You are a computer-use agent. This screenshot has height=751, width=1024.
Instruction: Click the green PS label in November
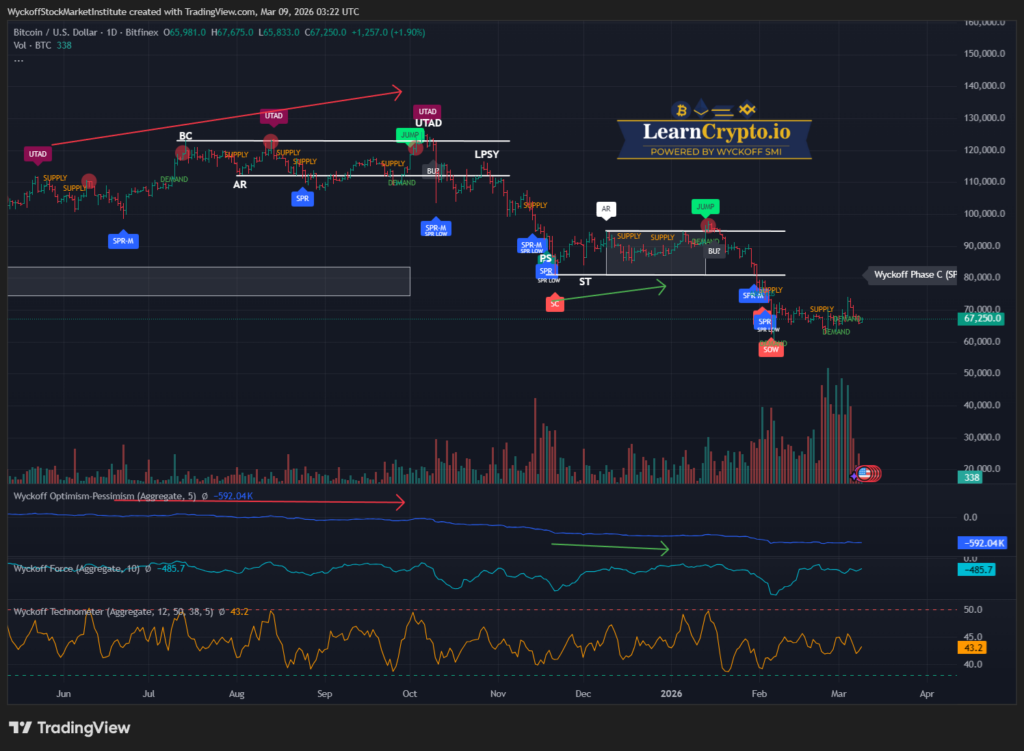(x=545, y=259)
